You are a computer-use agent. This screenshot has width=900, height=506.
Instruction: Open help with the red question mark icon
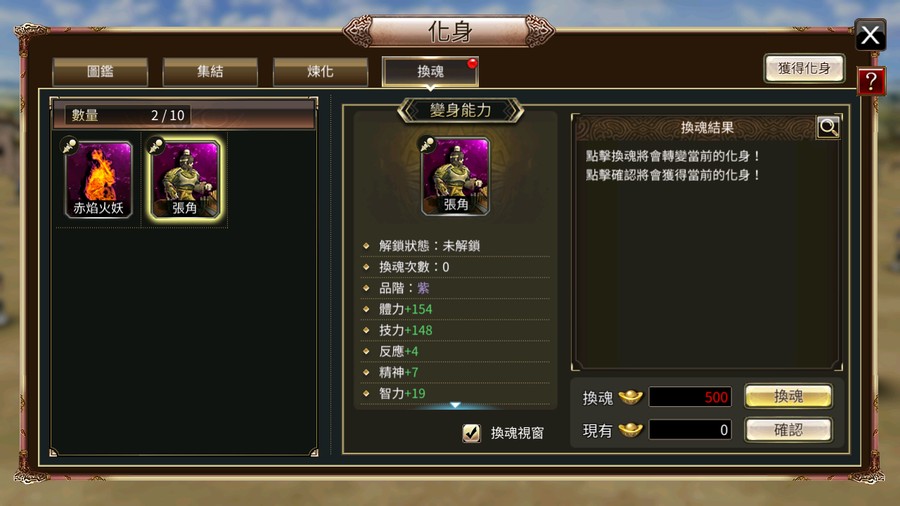(x=871, y=81)
